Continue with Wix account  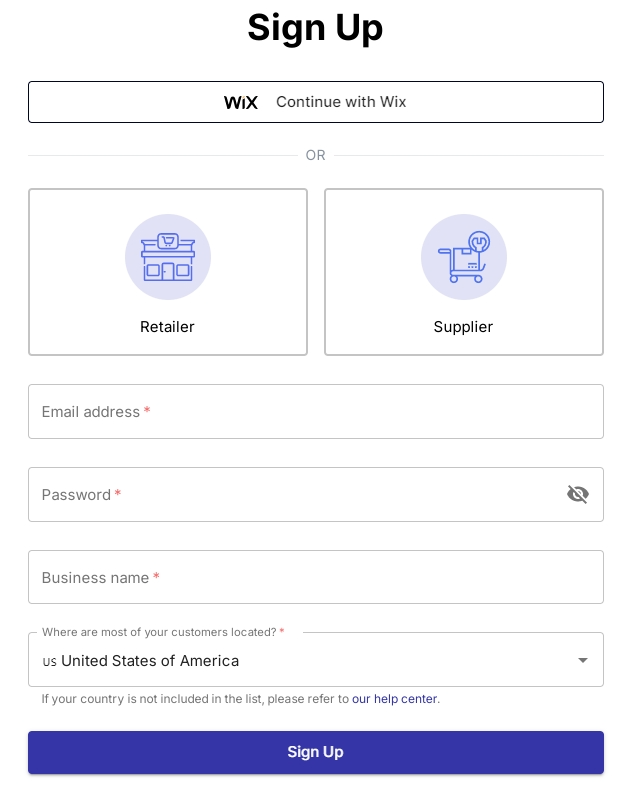coord(341,102)
